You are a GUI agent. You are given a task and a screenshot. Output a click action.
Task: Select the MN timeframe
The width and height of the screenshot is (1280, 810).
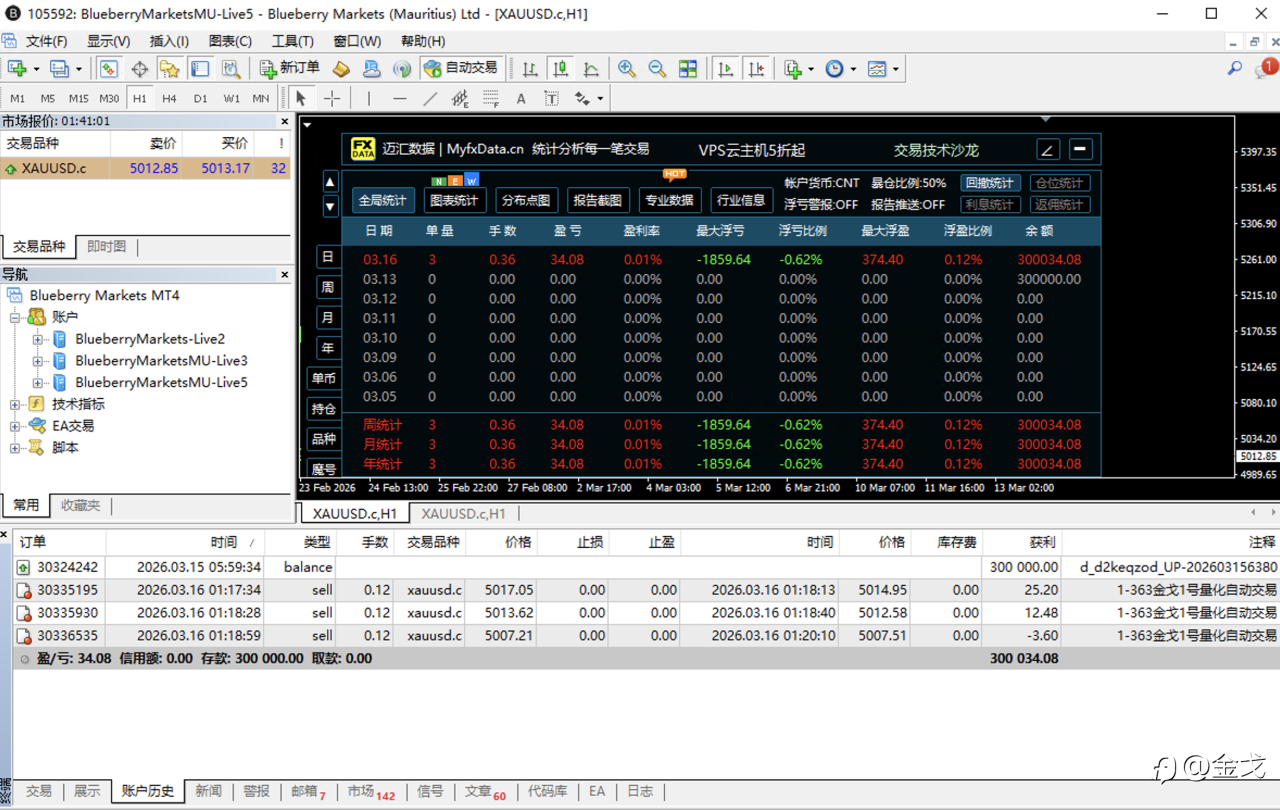(x=260, y=98)
